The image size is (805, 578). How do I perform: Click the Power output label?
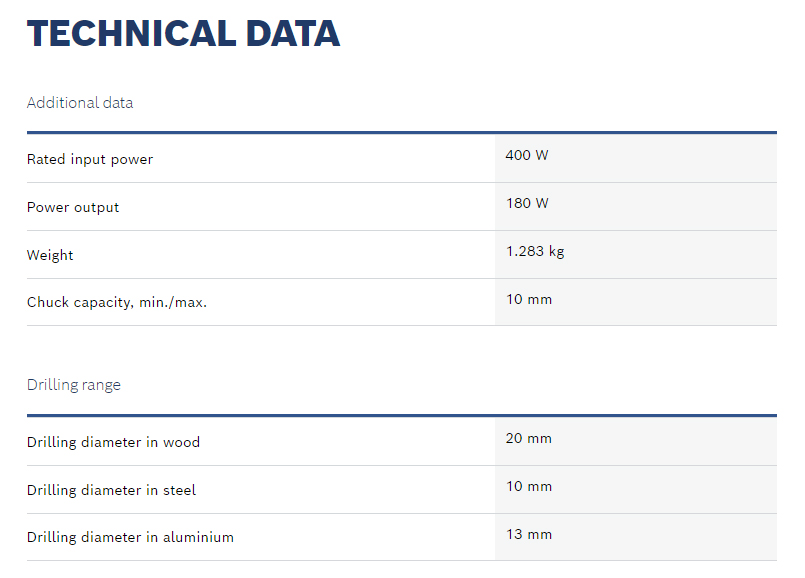73,207
